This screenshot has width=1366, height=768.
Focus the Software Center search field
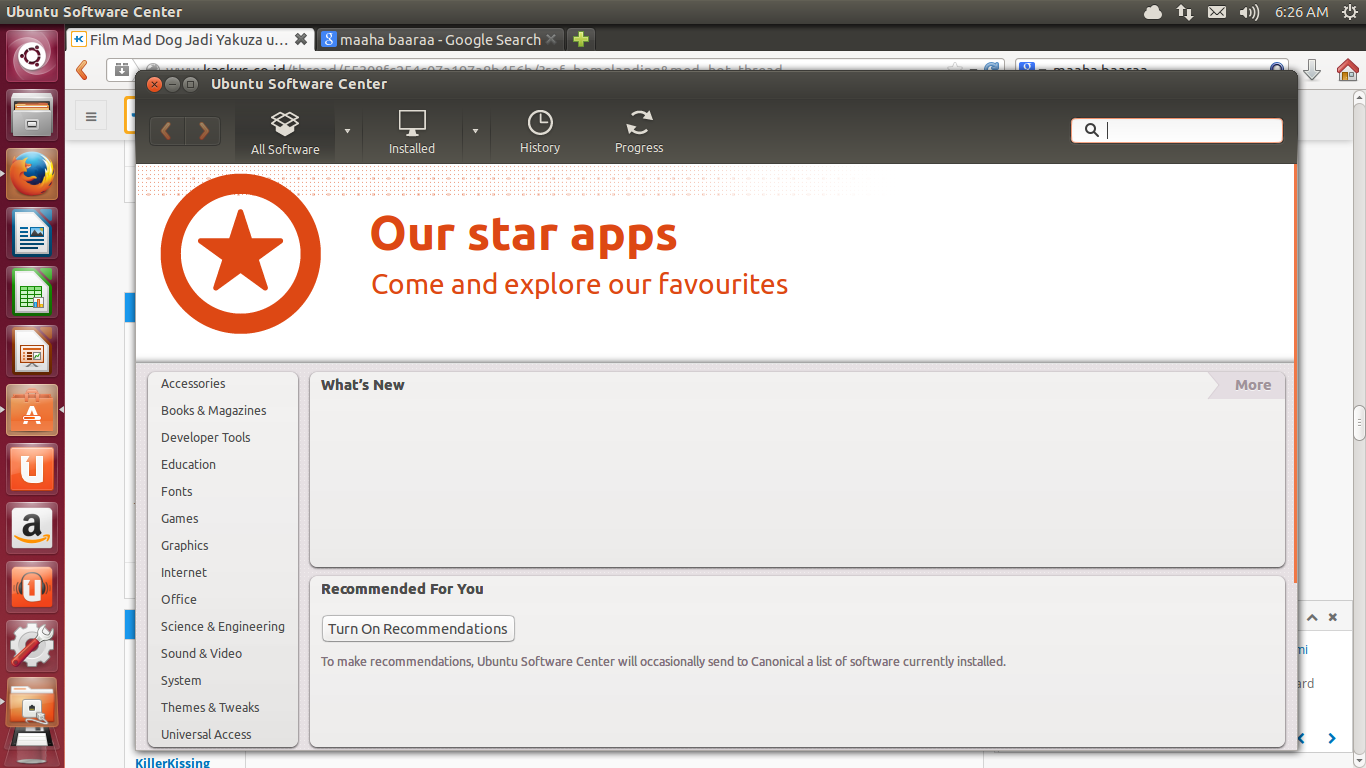click(x=1177, y=130)
